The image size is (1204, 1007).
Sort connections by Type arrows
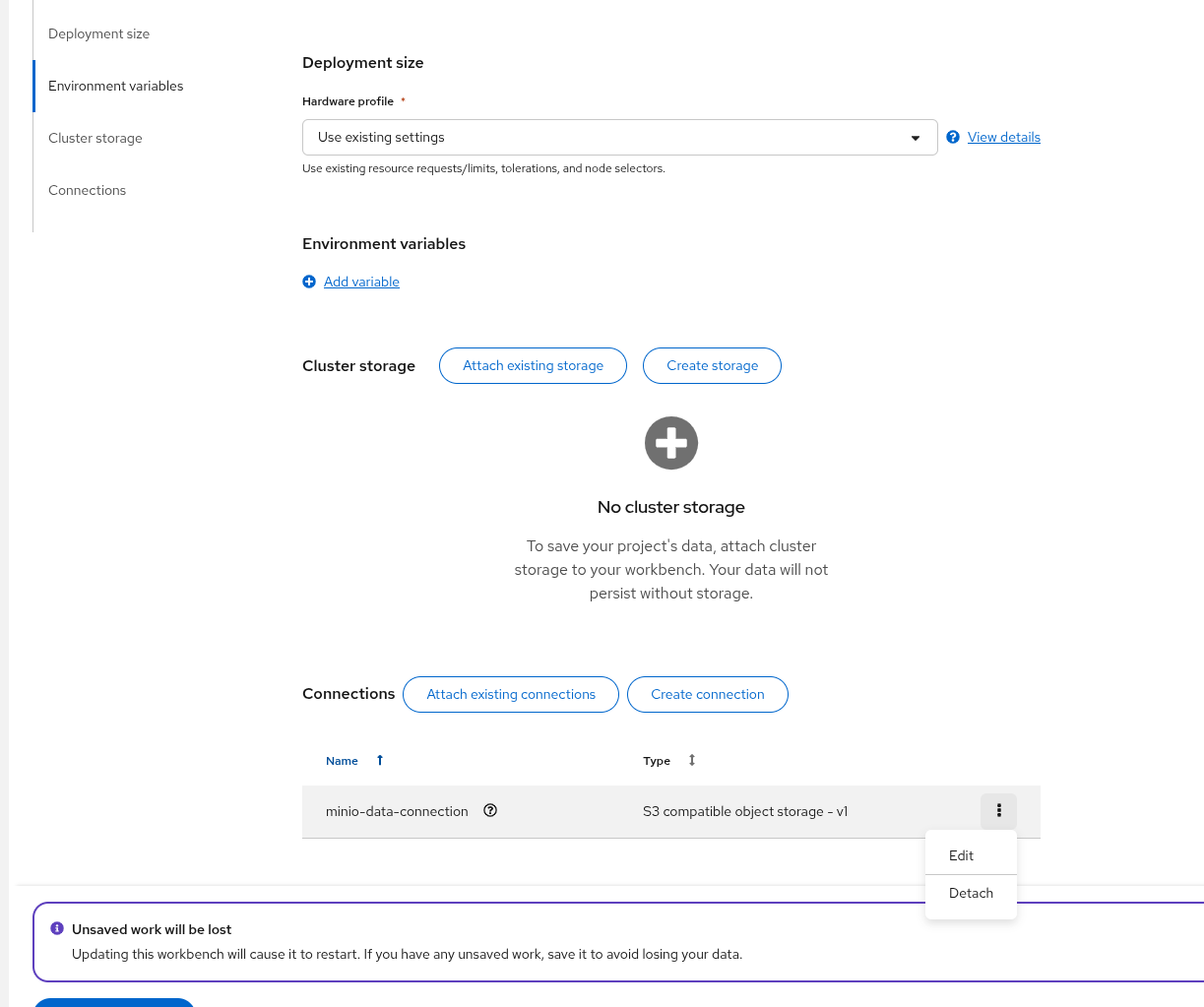tap(692, 760)
